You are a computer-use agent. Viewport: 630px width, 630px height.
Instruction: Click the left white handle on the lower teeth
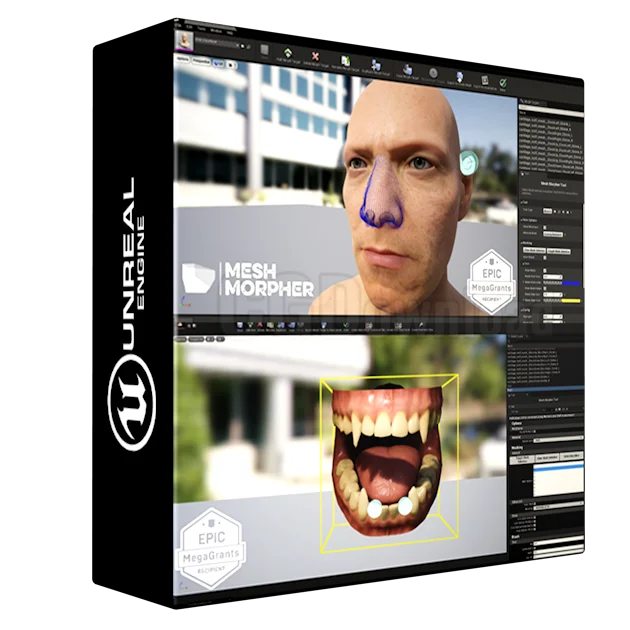click(375, 509)
